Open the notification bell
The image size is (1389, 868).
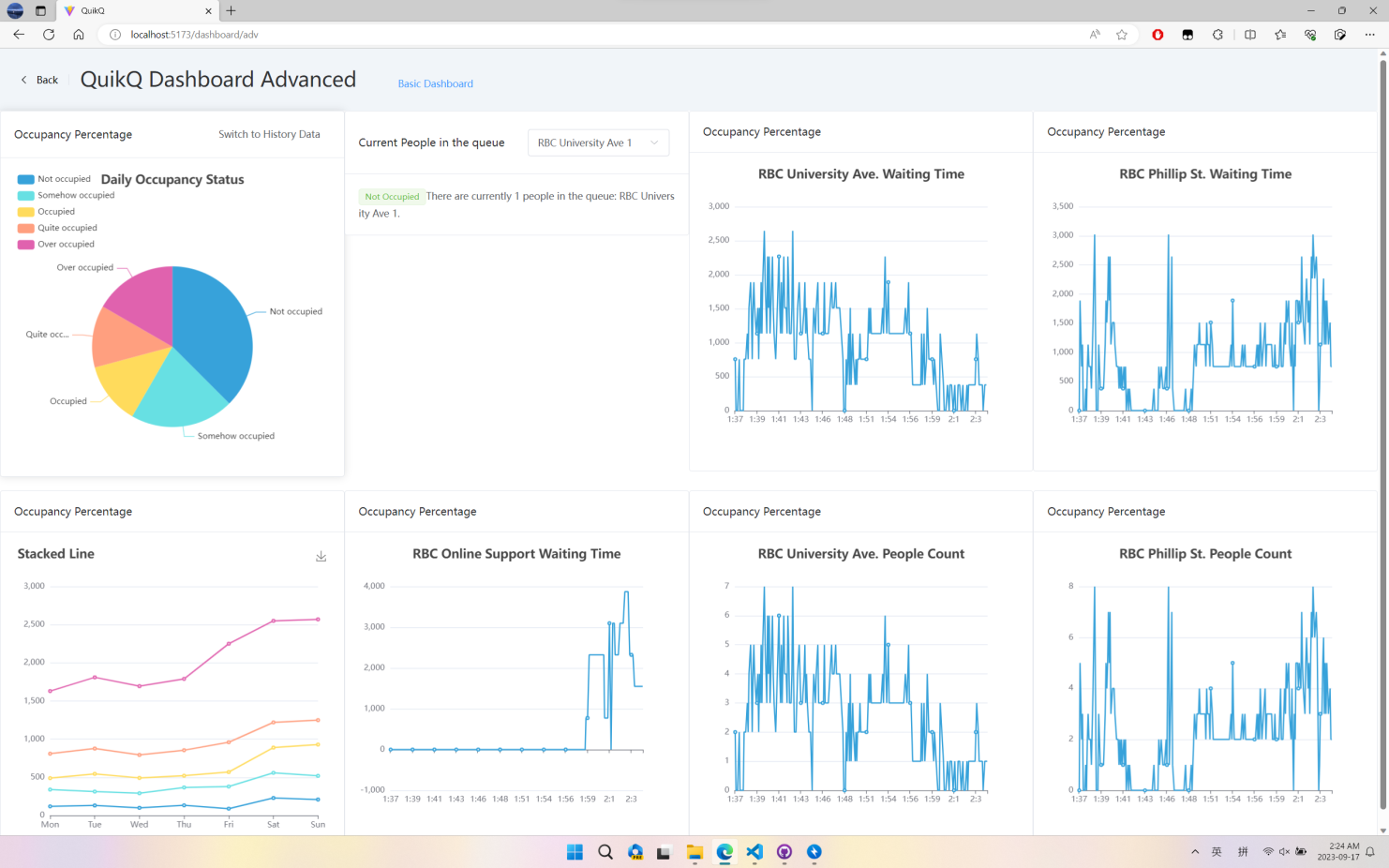(1369, 852)
